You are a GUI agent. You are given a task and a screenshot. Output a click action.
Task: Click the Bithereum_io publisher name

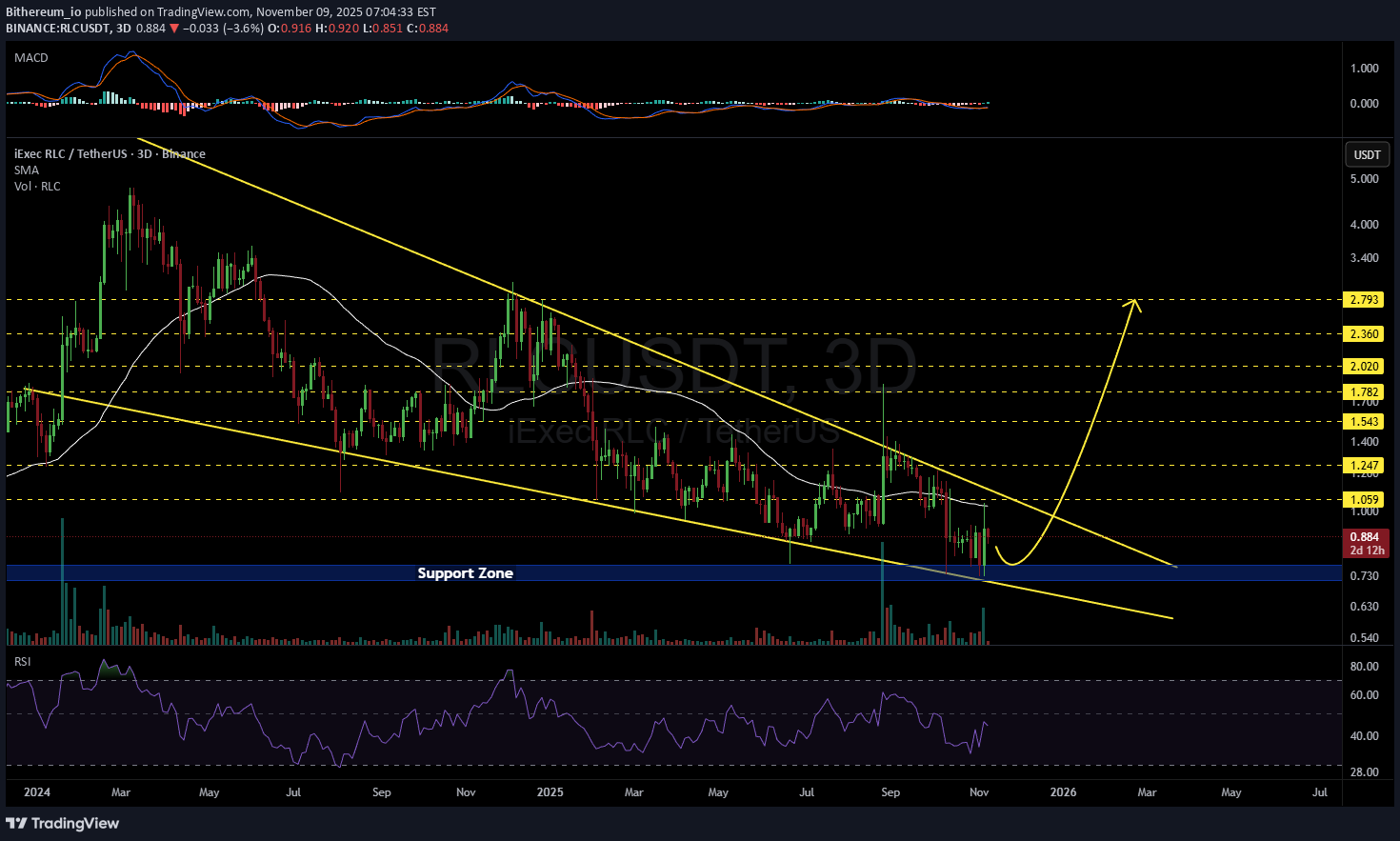43,12
